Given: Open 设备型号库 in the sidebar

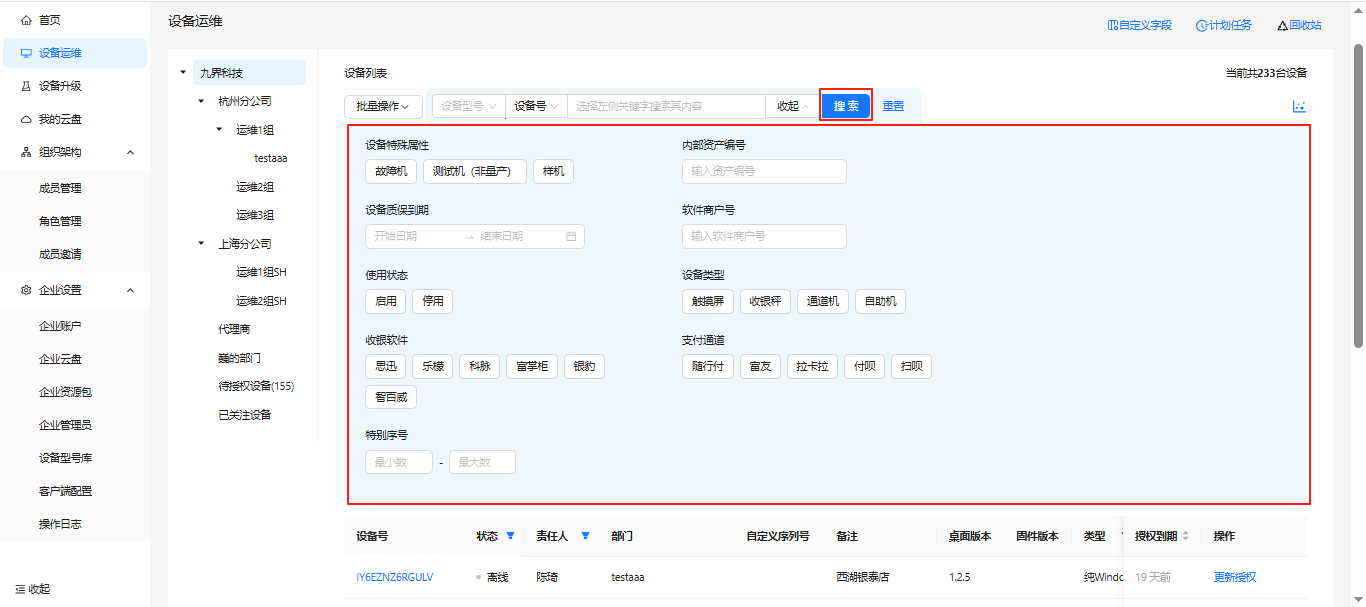Looking at the screenshot, I should (x=66, y=458).
